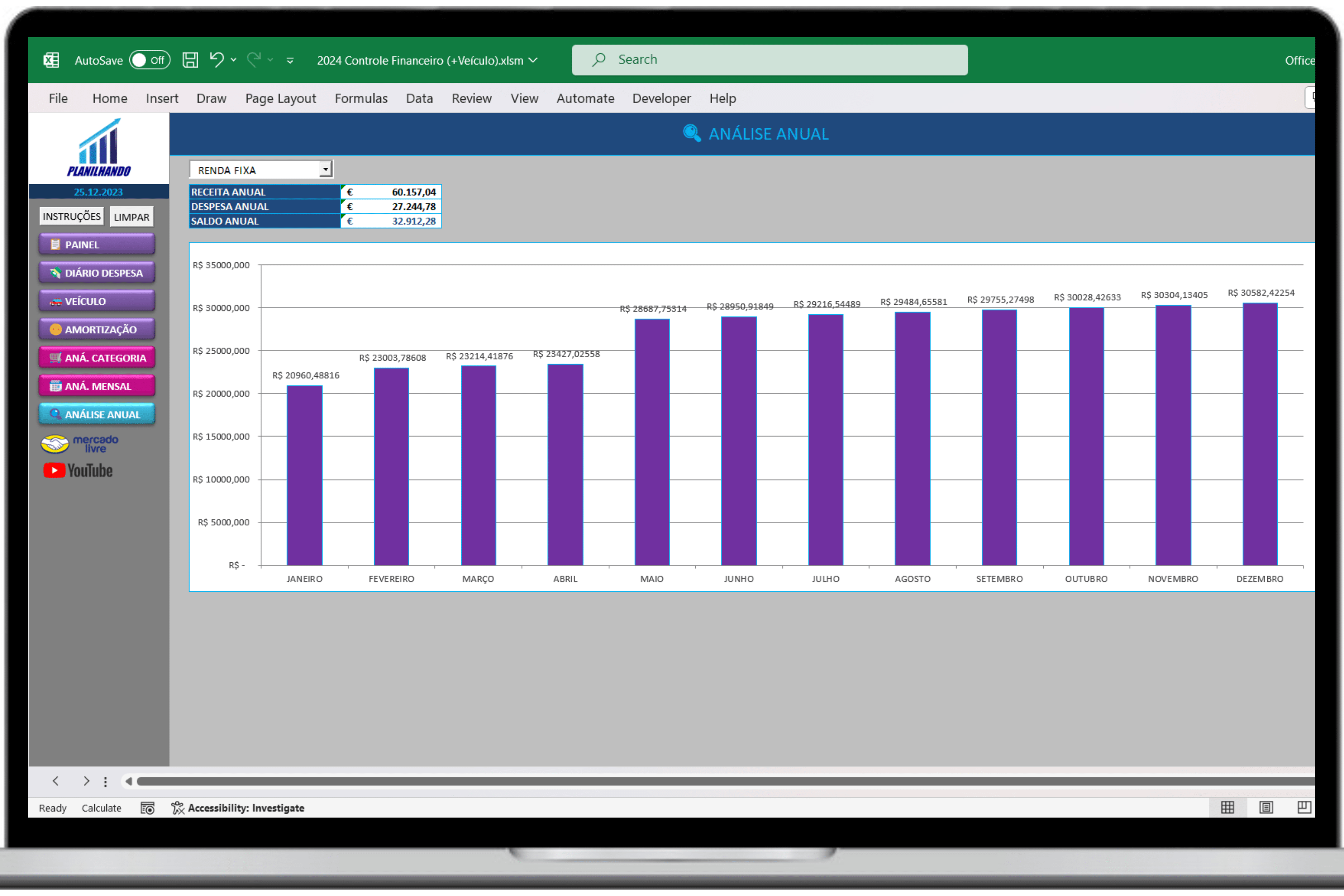Open the File menu

[58, 98]
